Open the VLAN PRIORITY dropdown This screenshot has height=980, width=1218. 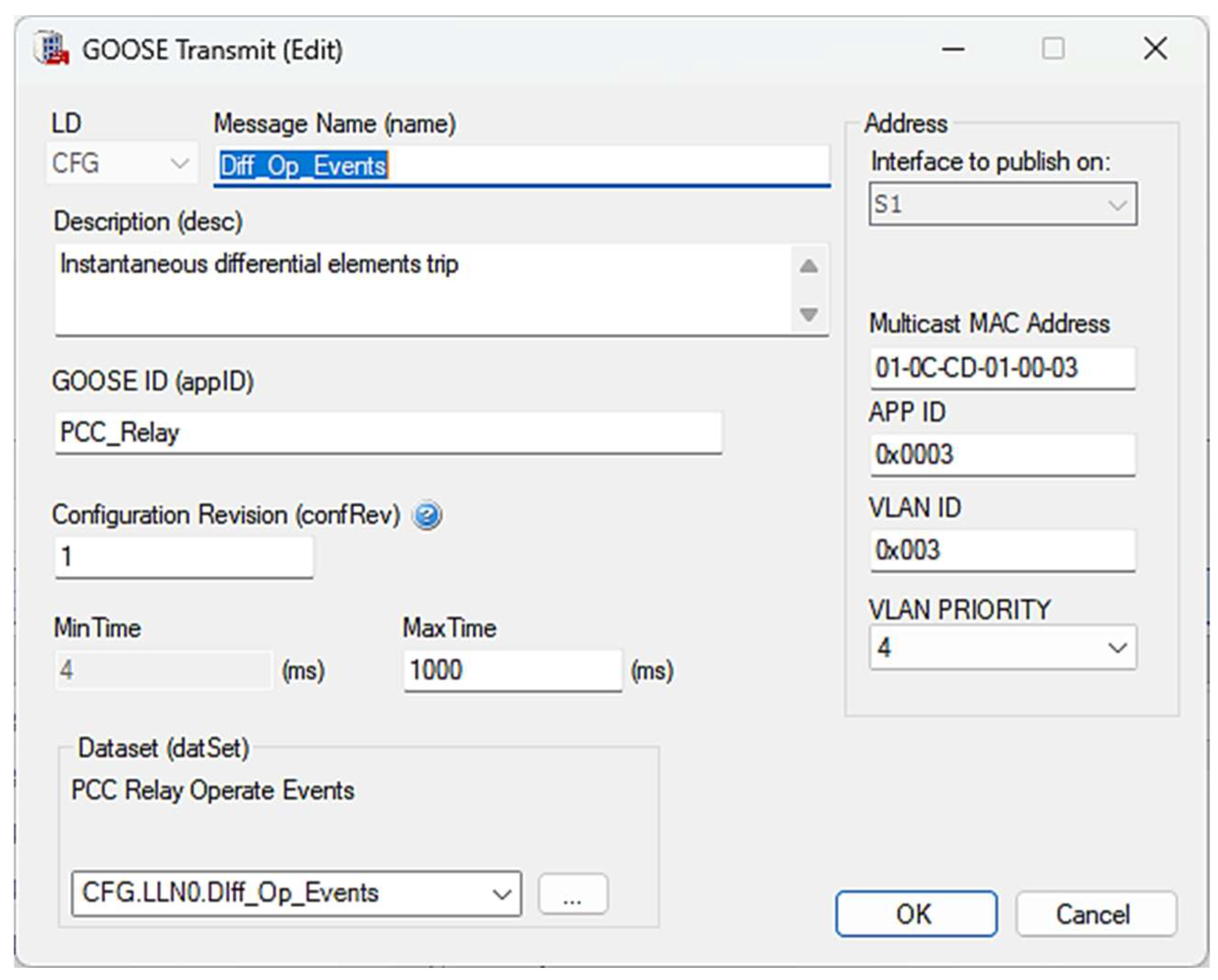click(x=1002, y=647)
